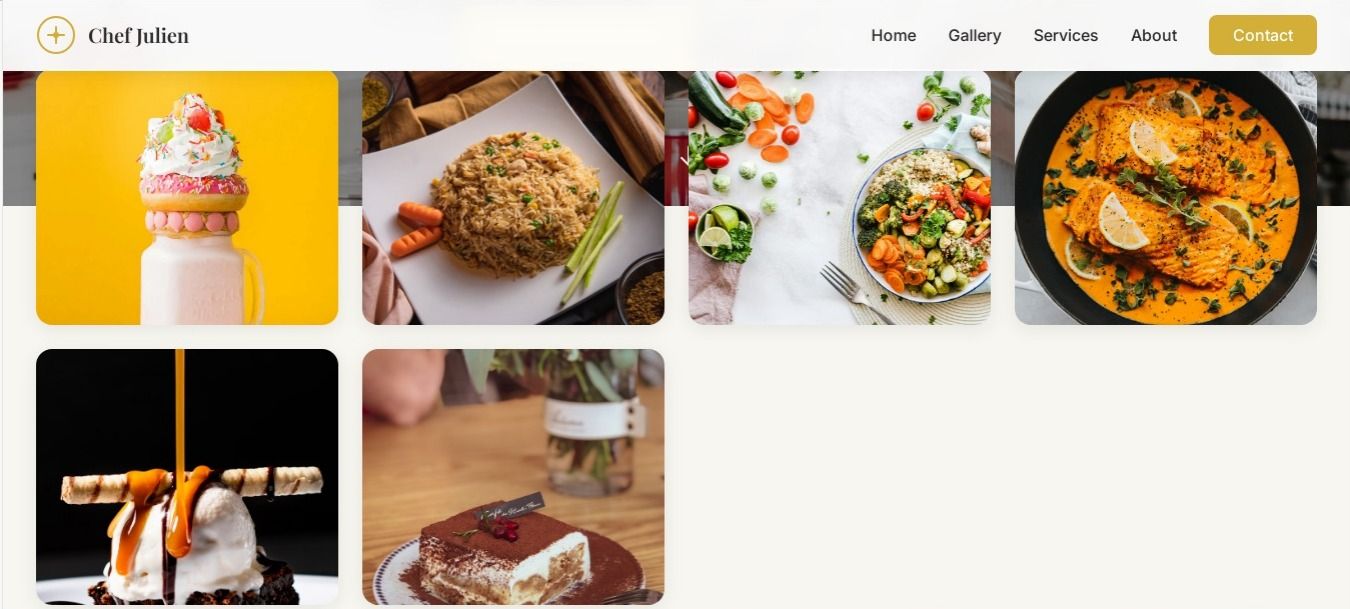The width and height of the screenshot is (1350, 609).
Task: Select the salmon in orange sauce photo
Action: (1165, 197)
